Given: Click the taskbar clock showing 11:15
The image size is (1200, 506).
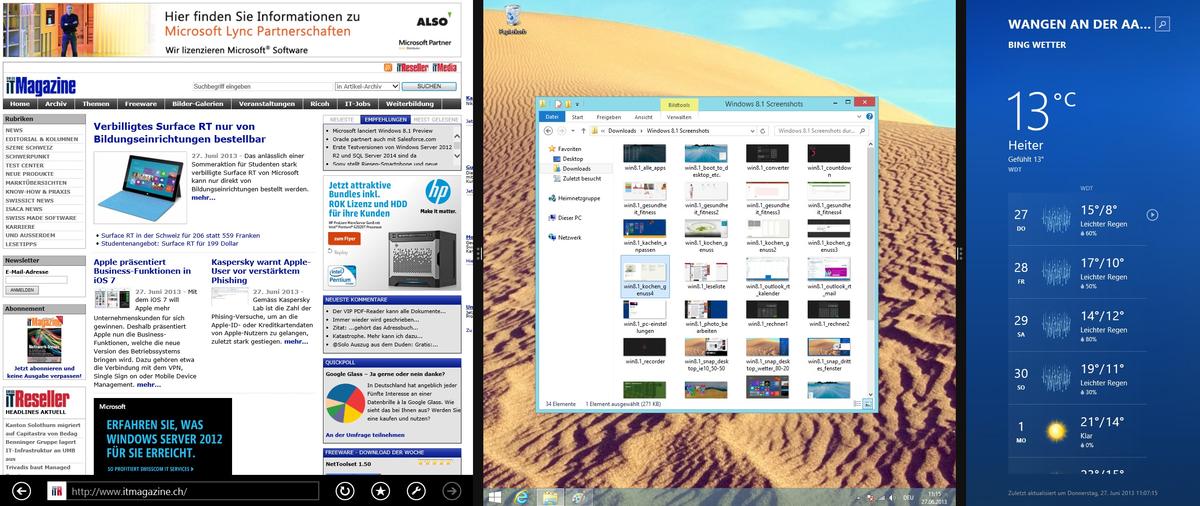Looking at the screenshot, I should pyautogui.click(x=934, y=495).
